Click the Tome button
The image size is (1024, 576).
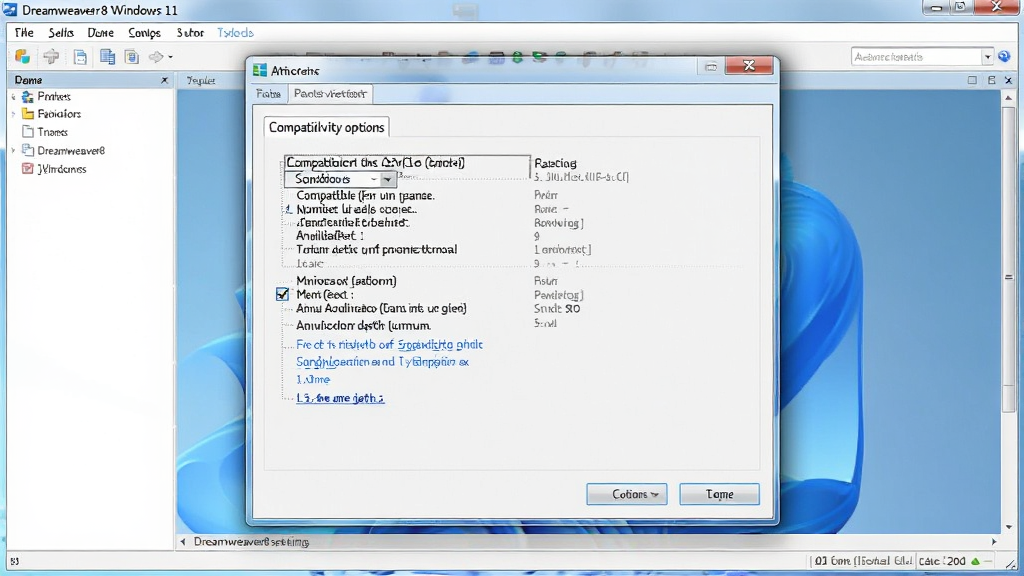[x=720, y=494]
